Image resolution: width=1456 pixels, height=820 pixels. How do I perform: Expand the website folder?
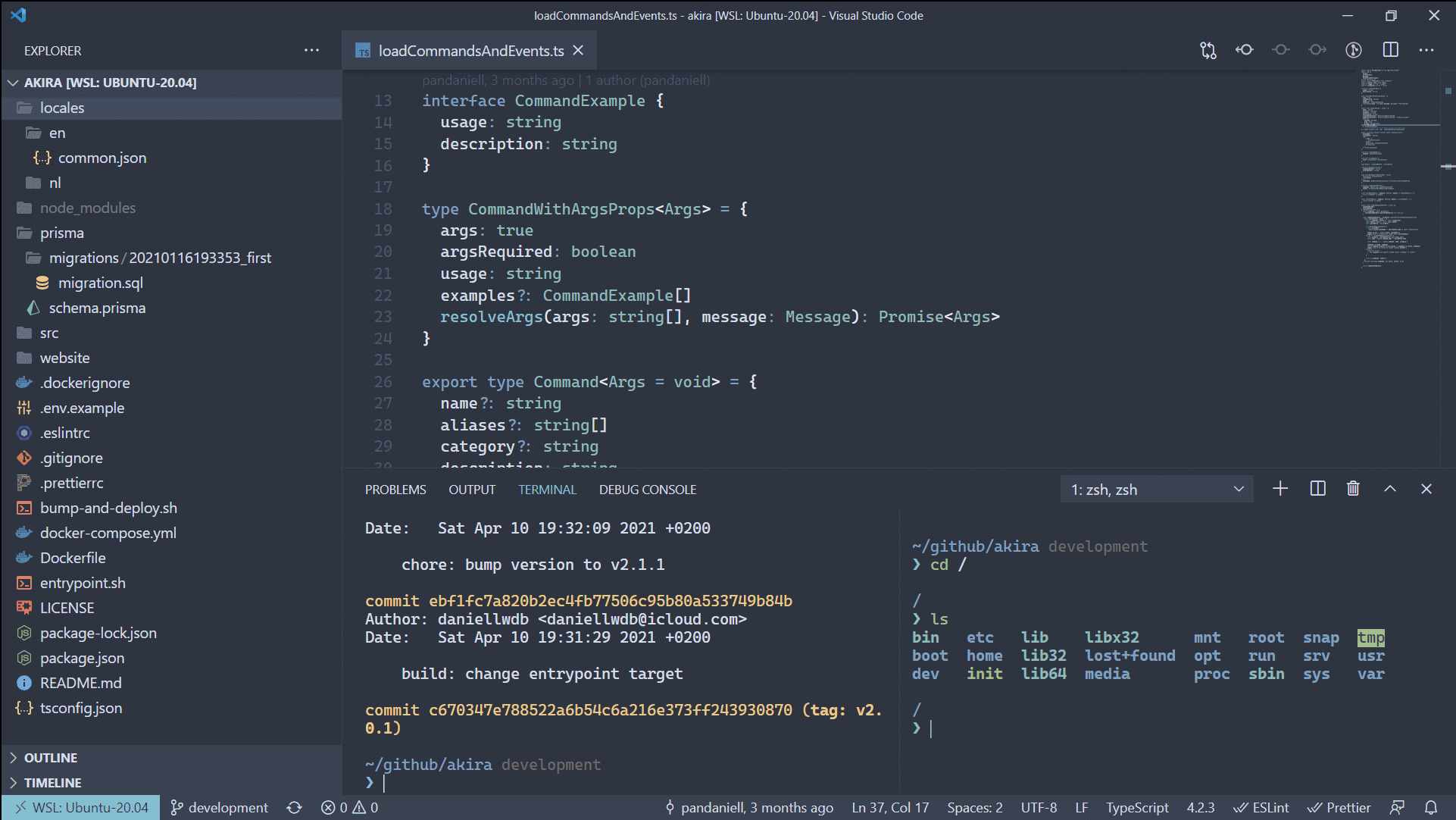(x=171, y=358)
